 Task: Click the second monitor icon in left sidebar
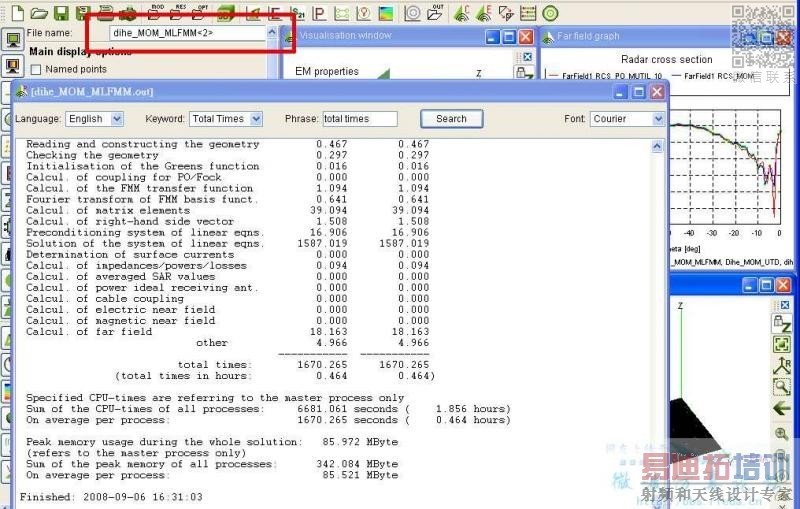13,65
